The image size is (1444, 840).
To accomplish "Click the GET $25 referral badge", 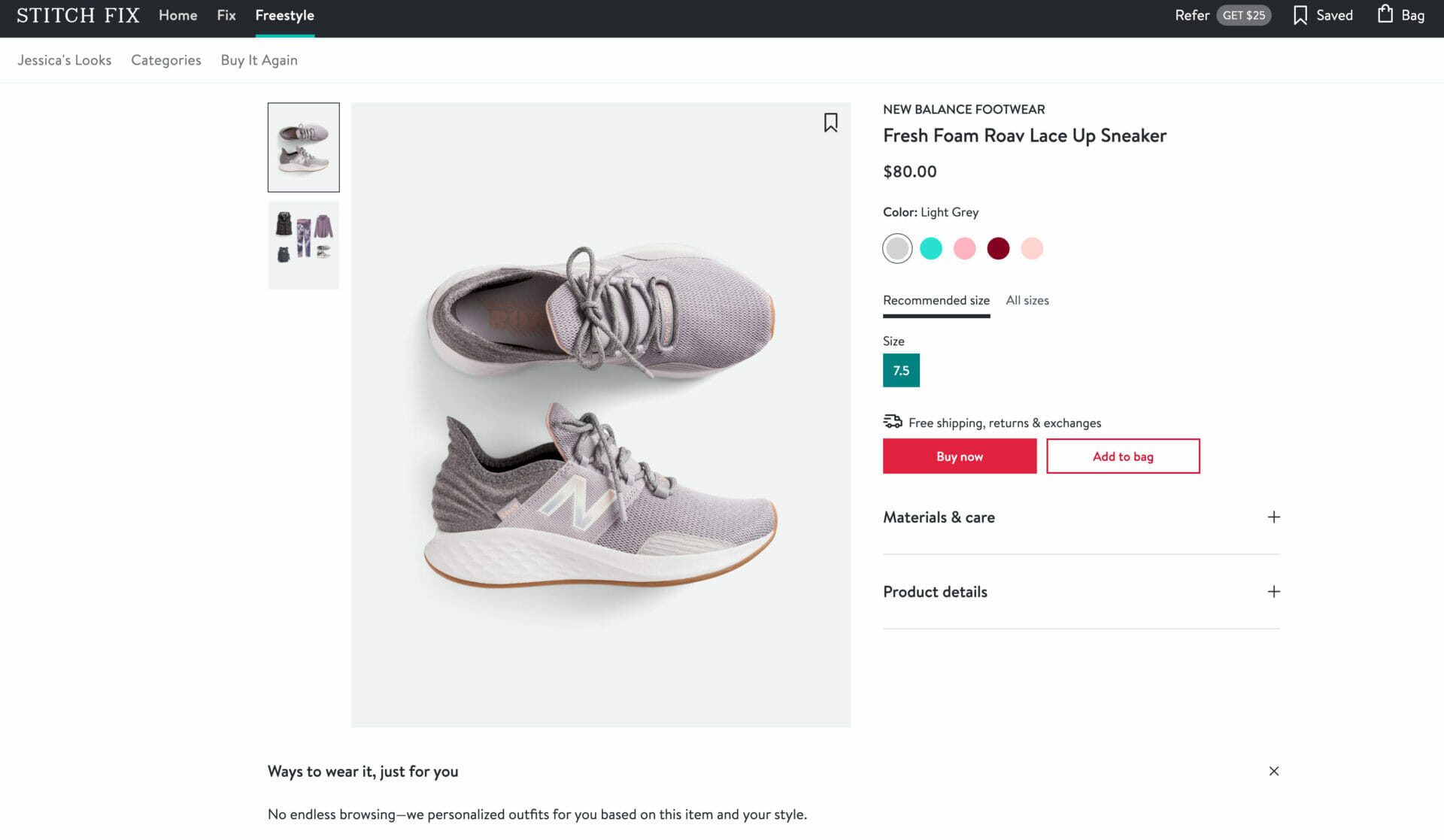I will (x=1243, y=15).
